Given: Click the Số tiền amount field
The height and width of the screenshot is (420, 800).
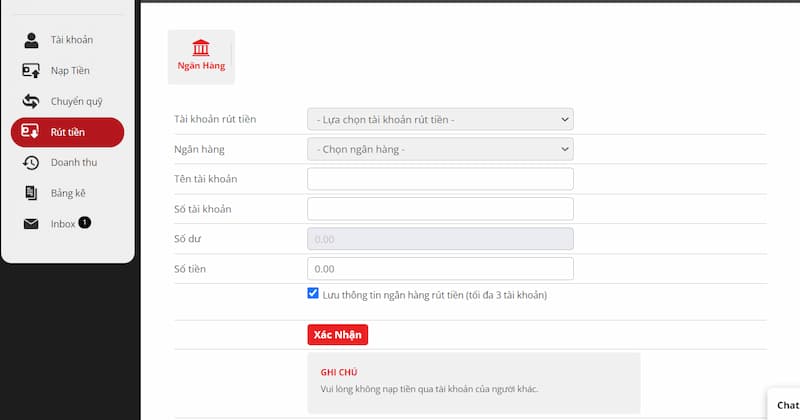Looking at the screenshot, I should tap(440, 269).
